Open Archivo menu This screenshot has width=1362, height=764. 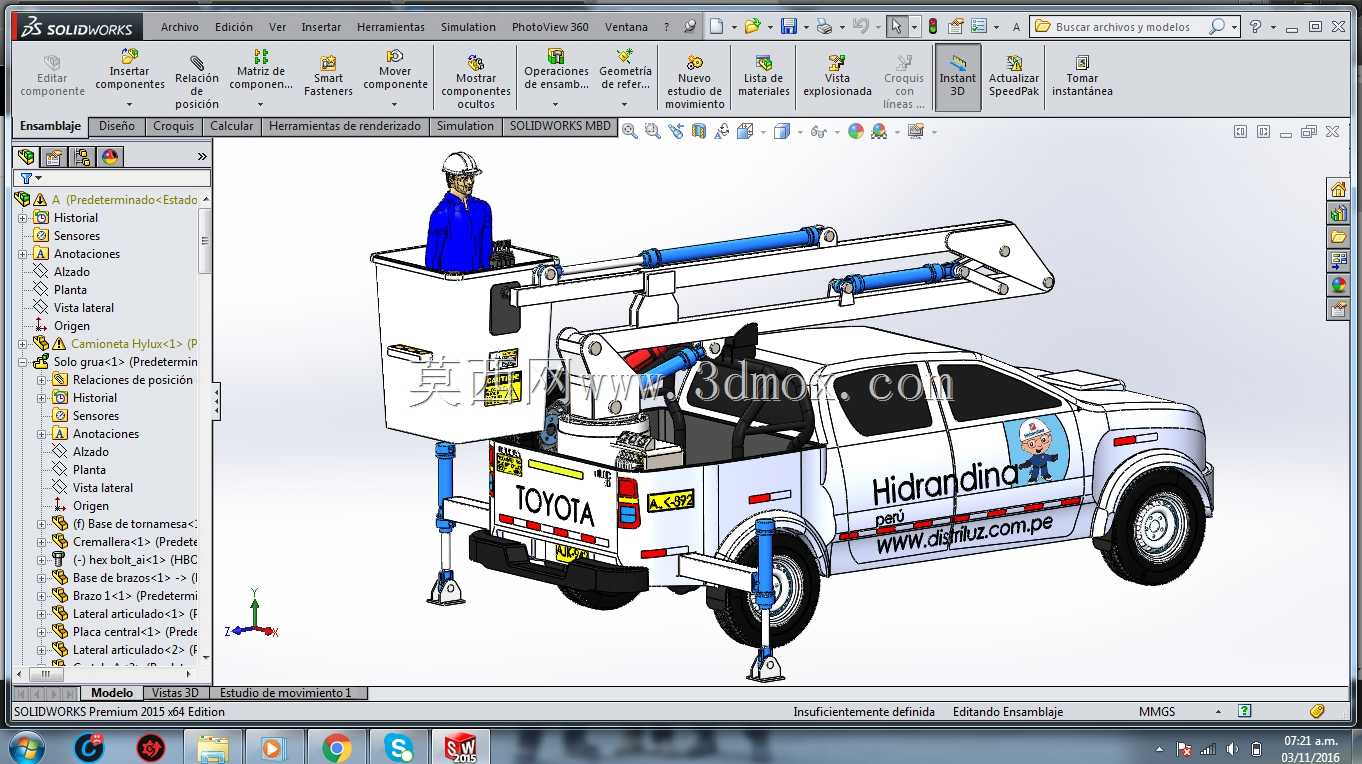coord(180,27)
